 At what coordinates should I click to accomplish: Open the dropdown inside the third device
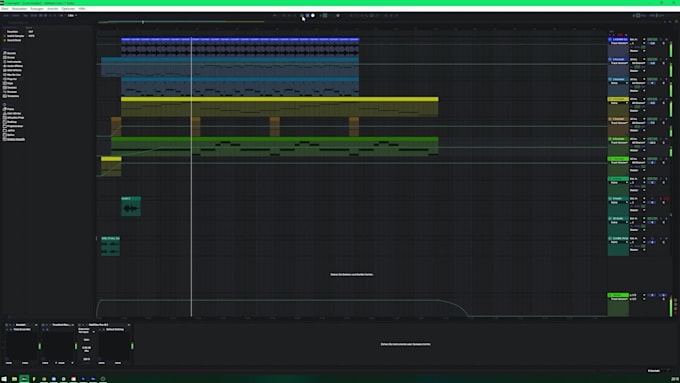(x=87, y=331)
